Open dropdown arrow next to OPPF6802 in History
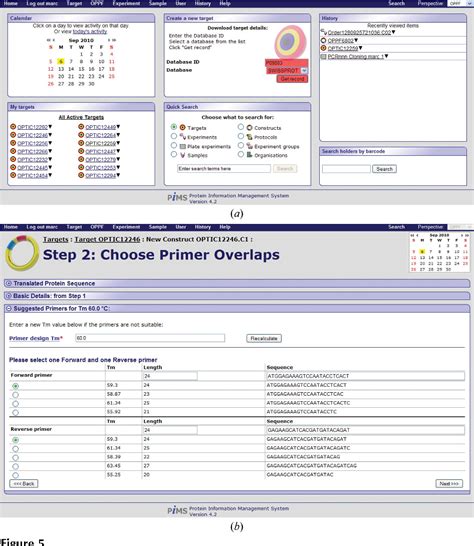This screenshot has width=474, height=546. pos(356,40)
